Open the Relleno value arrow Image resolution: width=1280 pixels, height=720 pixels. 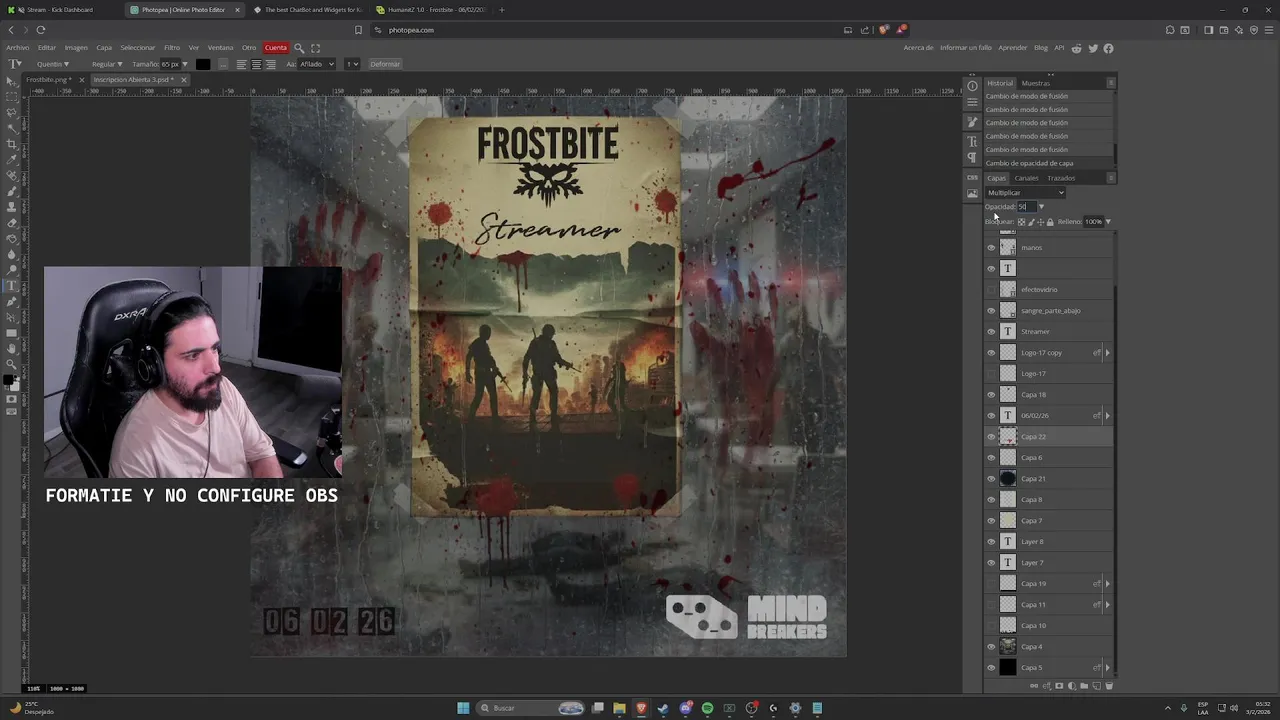point(1107,222)
